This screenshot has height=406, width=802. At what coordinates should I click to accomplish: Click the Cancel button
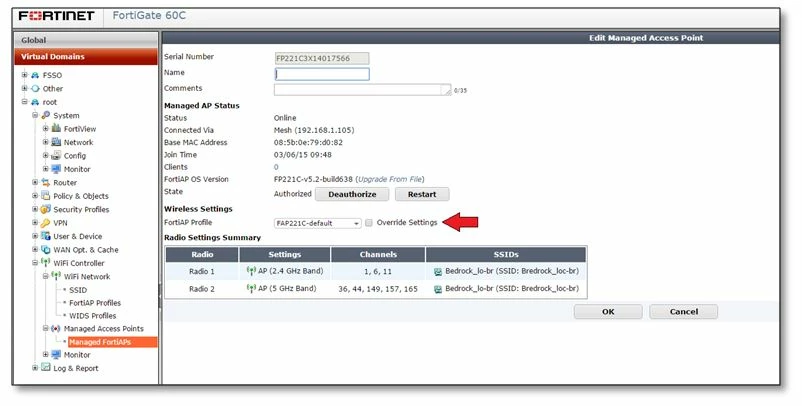pos(683,311)
